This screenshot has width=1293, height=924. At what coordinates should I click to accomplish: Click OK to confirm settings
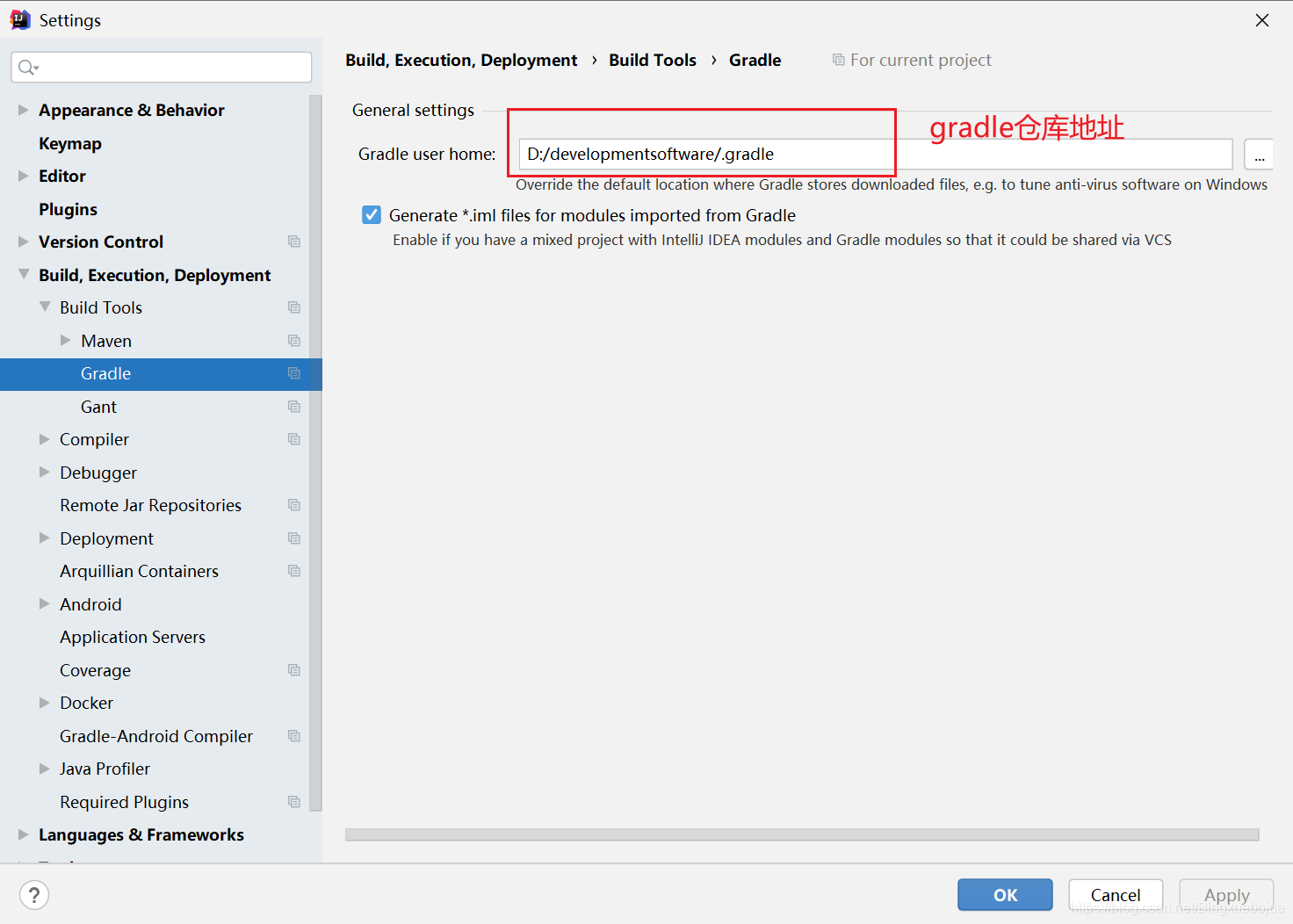[1005, 895]
